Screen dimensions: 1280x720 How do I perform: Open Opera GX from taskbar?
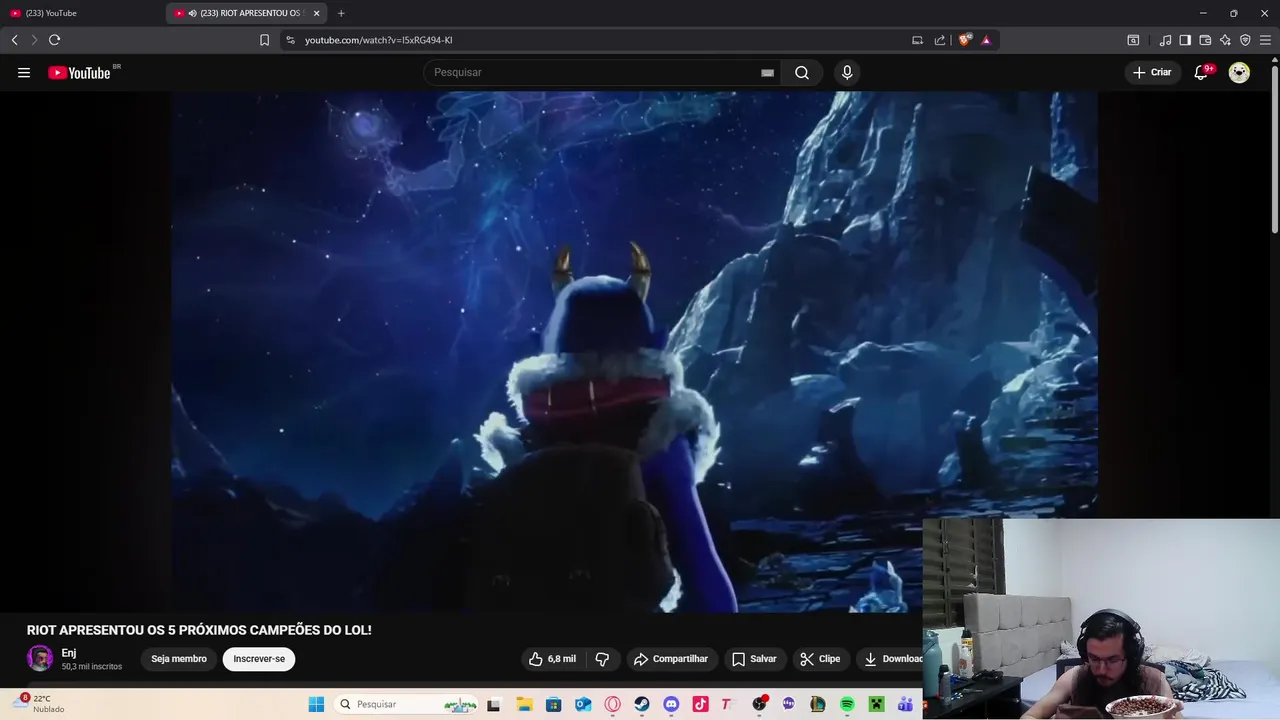(x=612, y=704)
